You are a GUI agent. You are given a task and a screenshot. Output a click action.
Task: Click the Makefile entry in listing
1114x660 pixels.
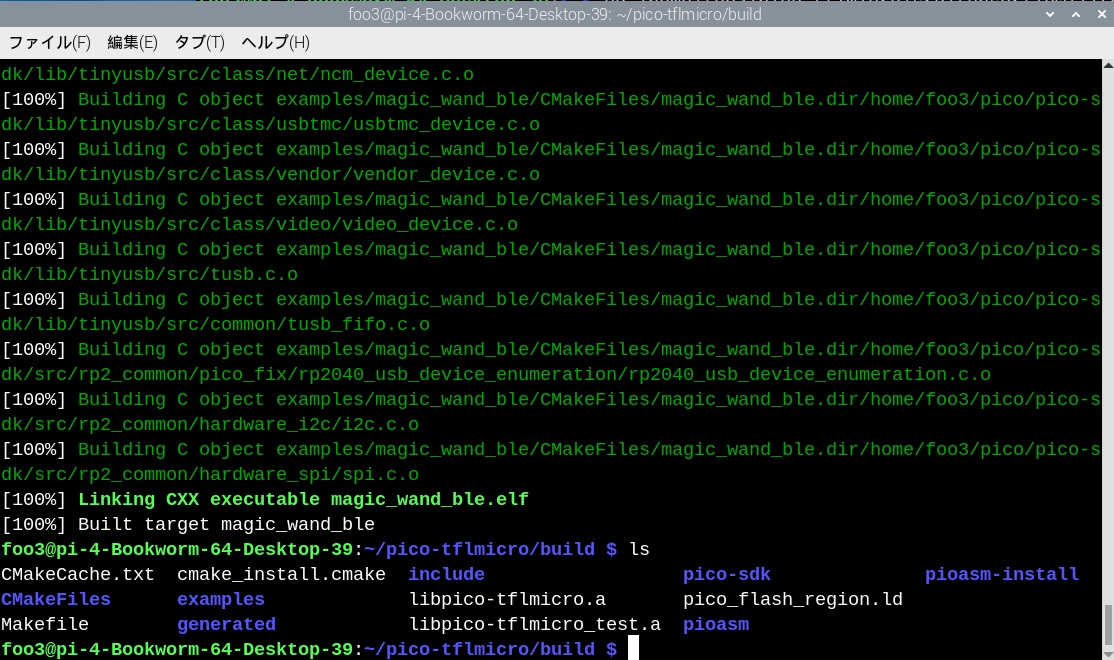click(x=45, y=624)
